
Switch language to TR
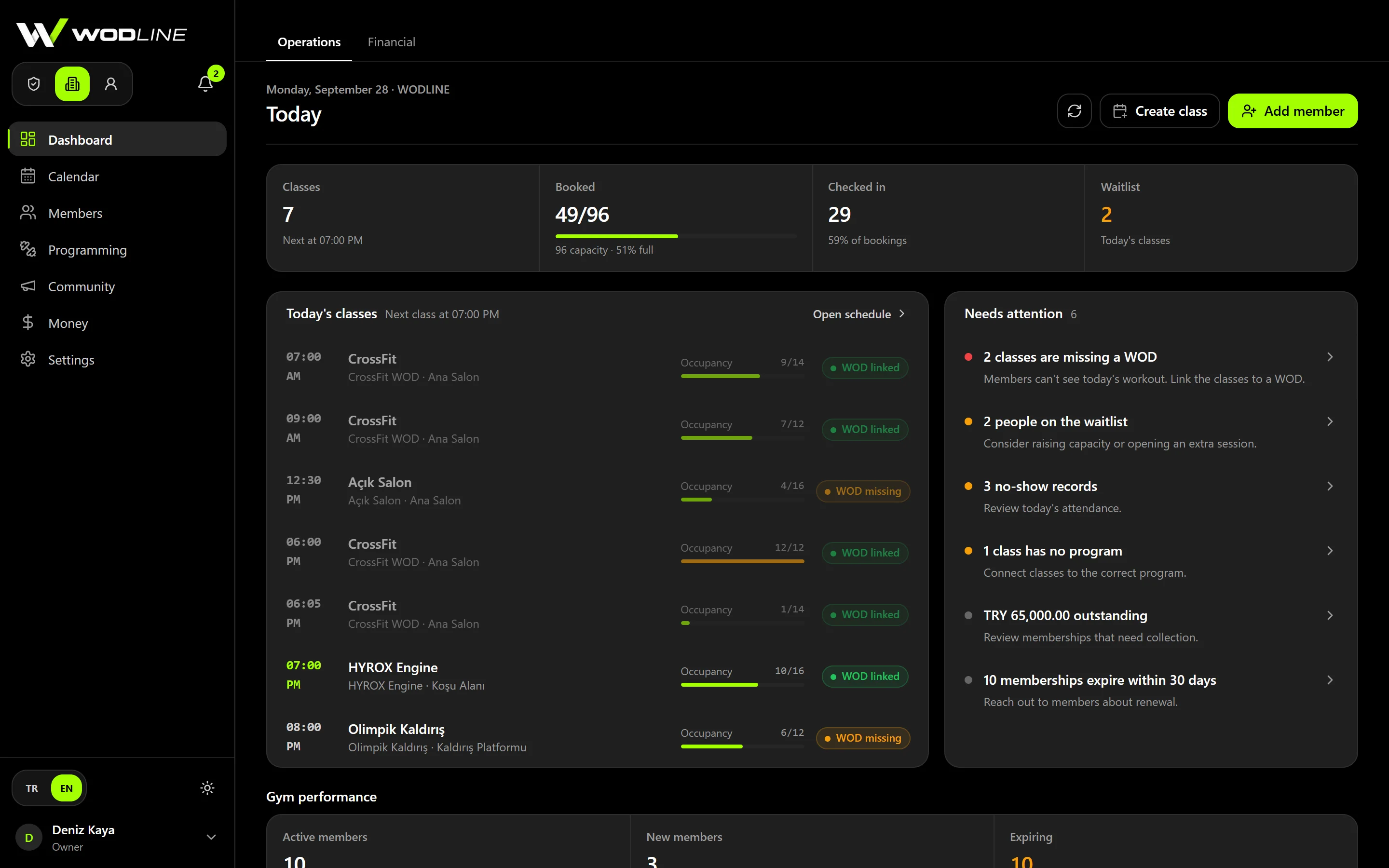(32, 787)
